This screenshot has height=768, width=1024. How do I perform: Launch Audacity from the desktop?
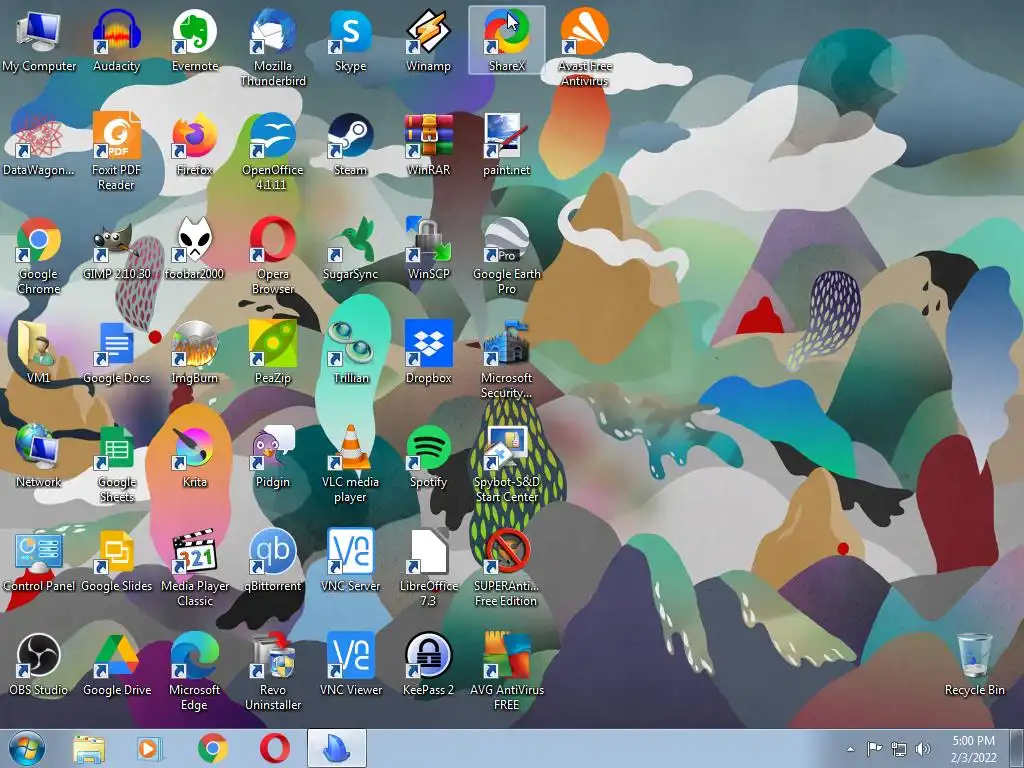pos(116,40)
